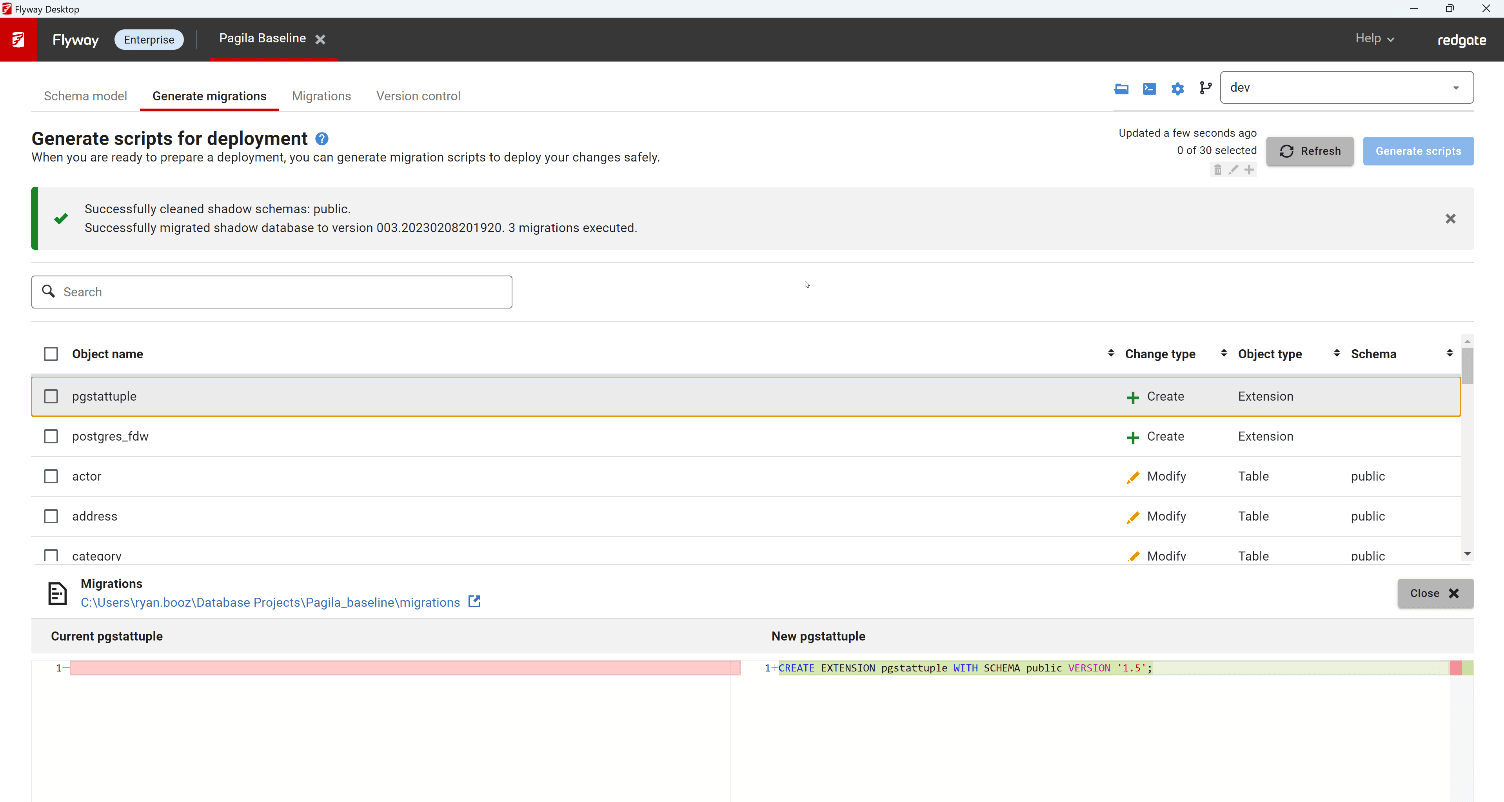Toggle the select-all objects checkbox
Screen dimensions: 1504x802
pos(51,354)
